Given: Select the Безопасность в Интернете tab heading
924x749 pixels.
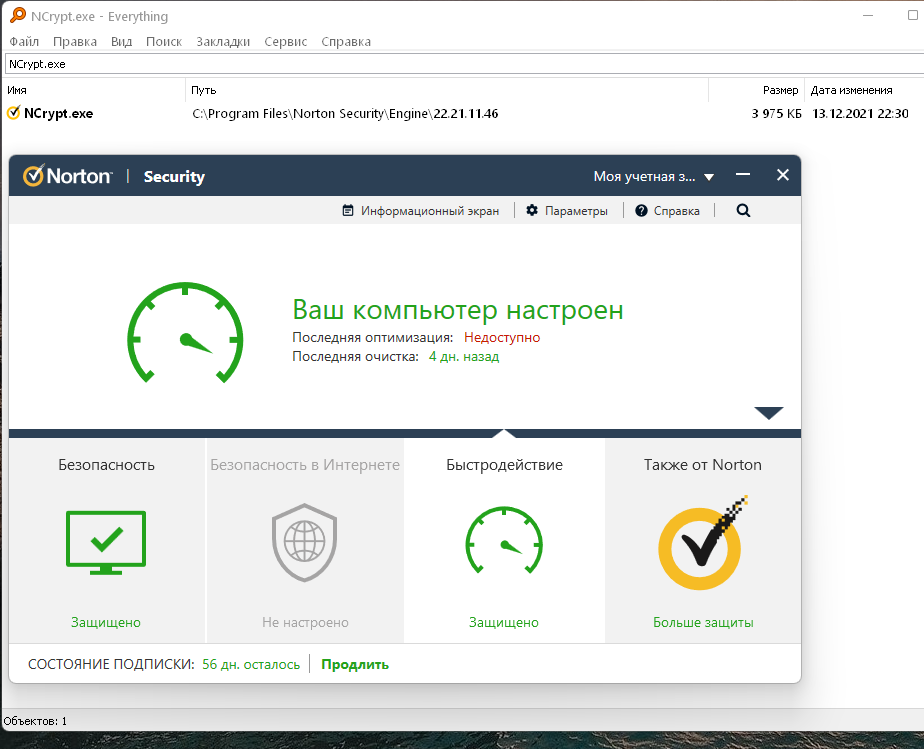Looking at the screenshot, I should pyautogui.click(x=305, y=464).
